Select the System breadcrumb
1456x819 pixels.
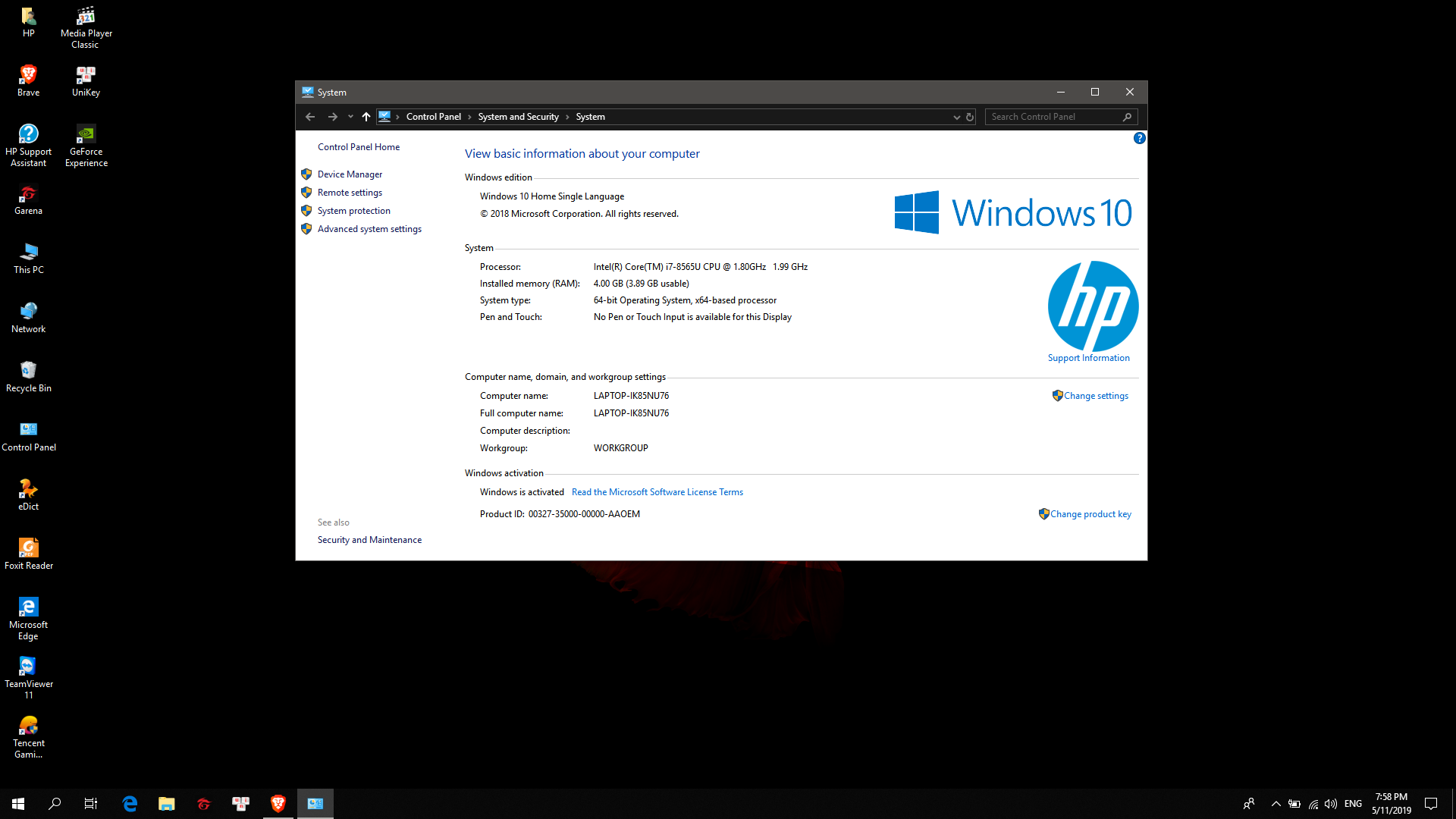pos(590,117)
